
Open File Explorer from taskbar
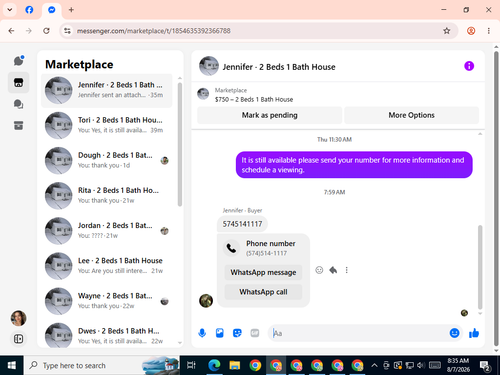[x=235, y=365]
